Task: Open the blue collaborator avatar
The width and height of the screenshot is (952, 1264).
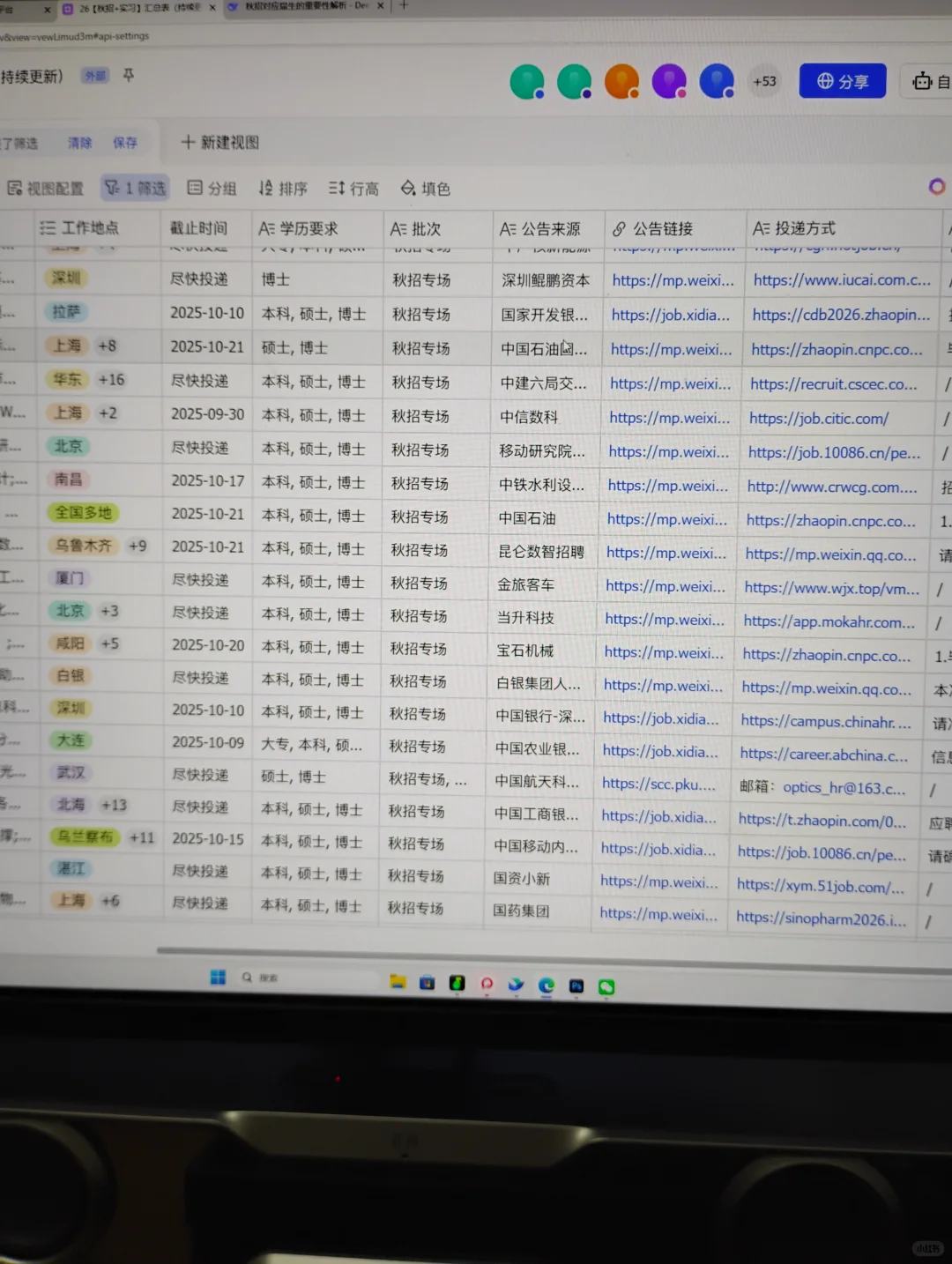Action: (x=717, y=81)
